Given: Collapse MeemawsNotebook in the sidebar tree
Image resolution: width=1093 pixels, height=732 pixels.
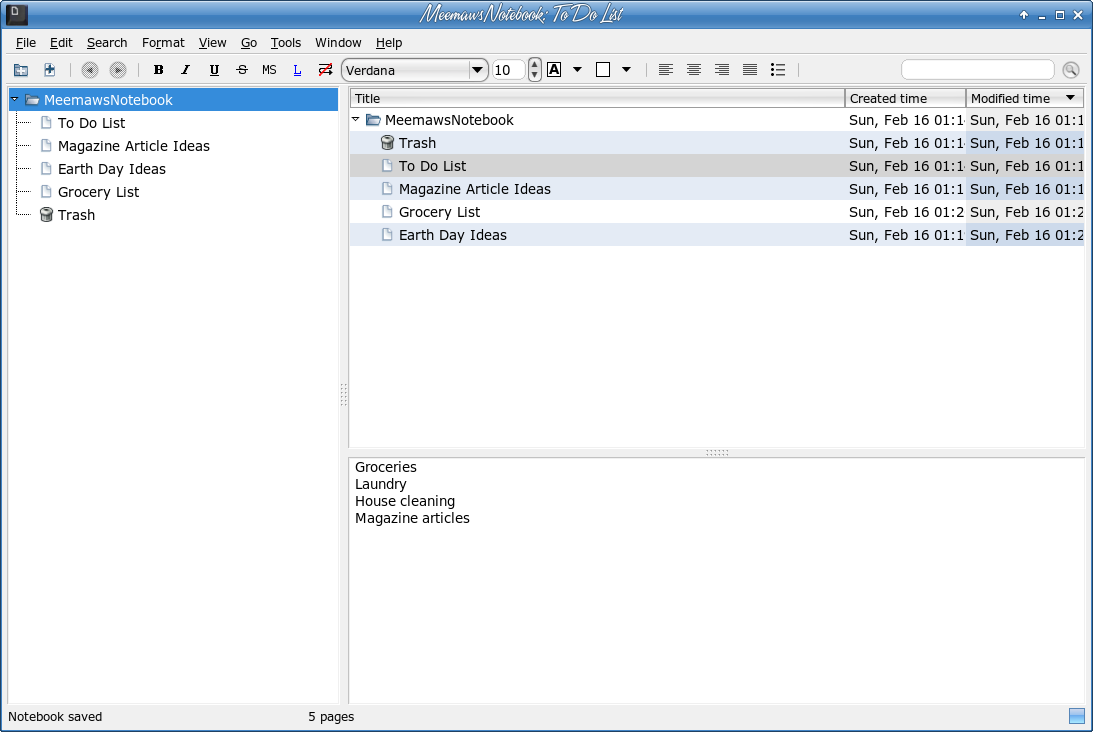Looking at the screenshot, I should click(15, 99).
